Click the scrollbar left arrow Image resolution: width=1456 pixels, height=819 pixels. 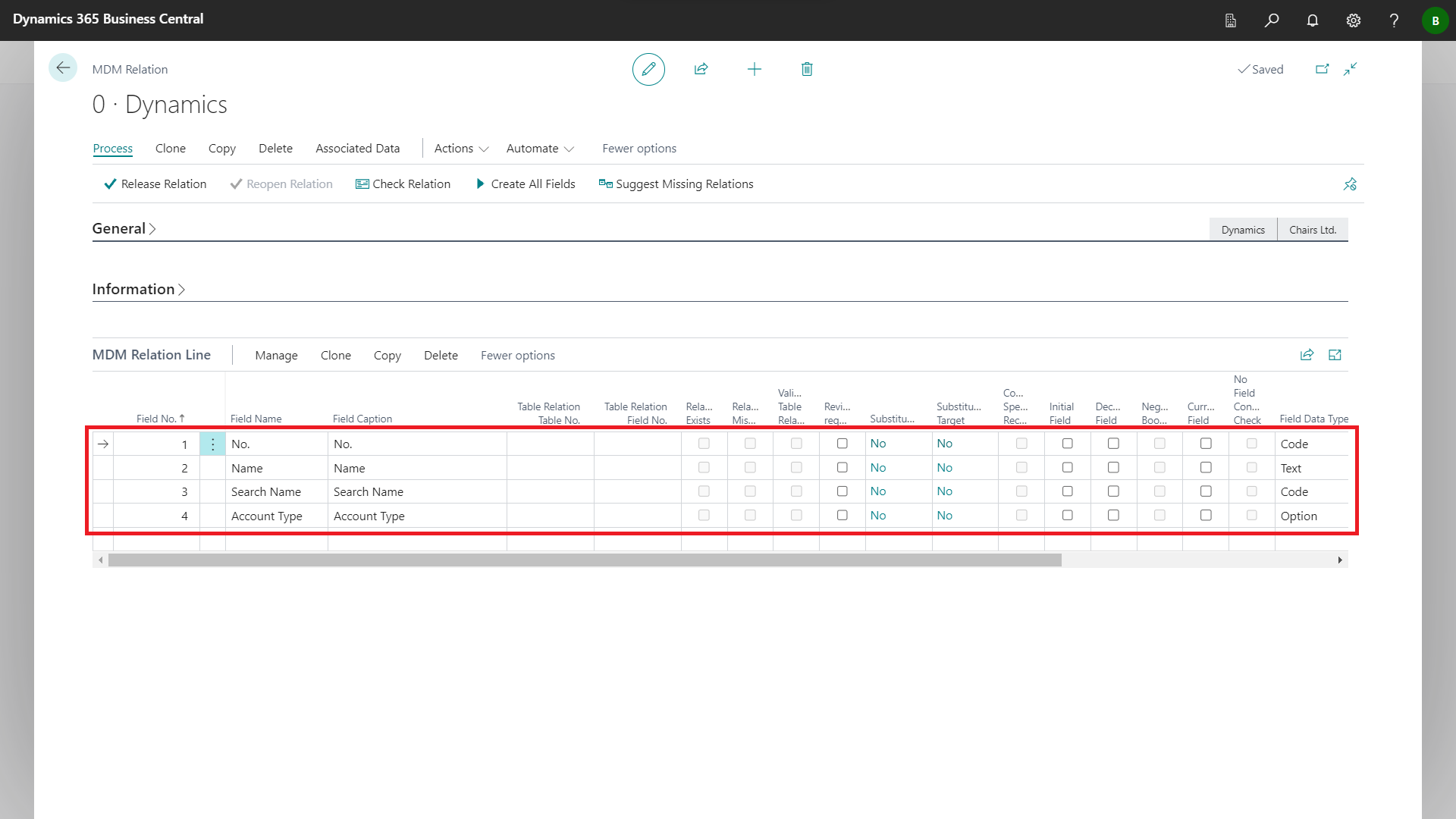[x=100, y=560]
